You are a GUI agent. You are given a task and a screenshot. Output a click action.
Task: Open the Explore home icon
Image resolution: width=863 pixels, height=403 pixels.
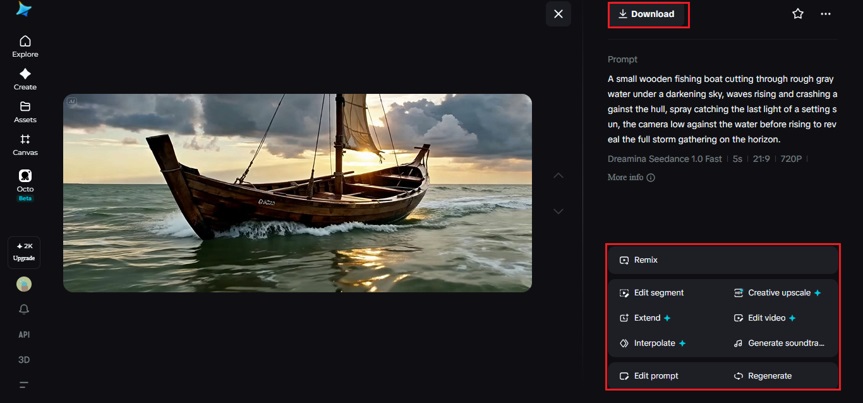25,41
